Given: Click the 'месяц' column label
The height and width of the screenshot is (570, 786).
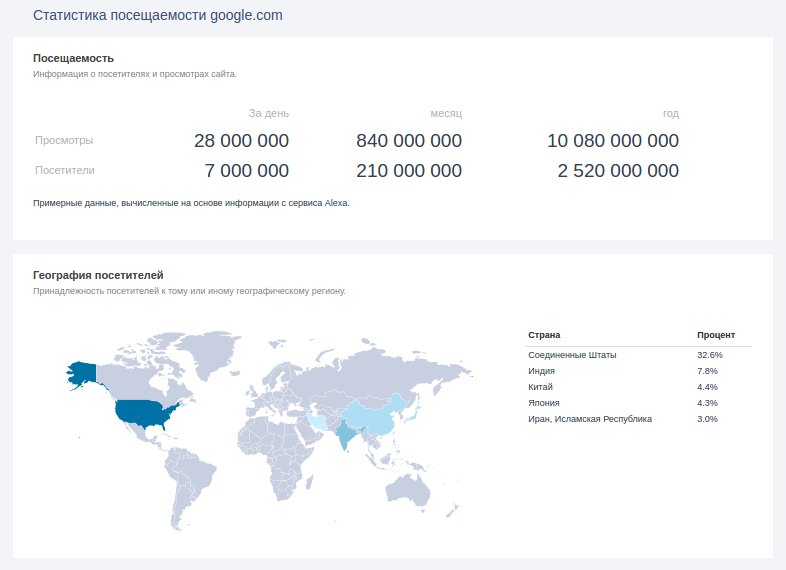Looking at the screenshot, I should point(446,113).
